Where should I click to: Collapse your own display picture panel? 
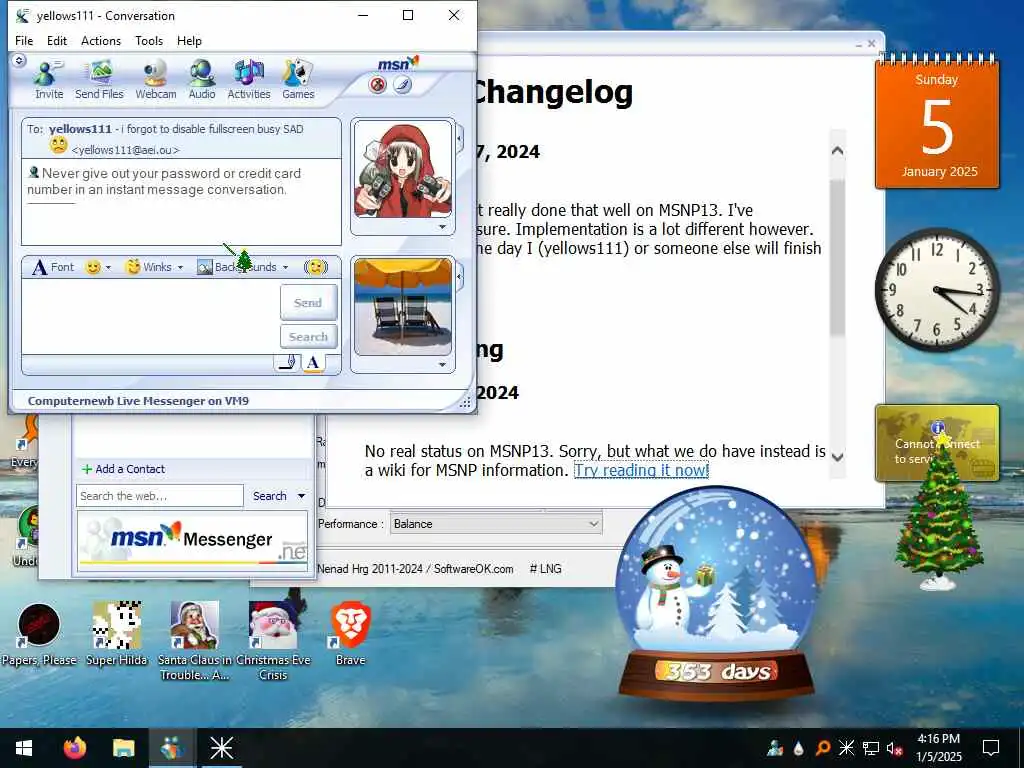click(x=460, y=277)
